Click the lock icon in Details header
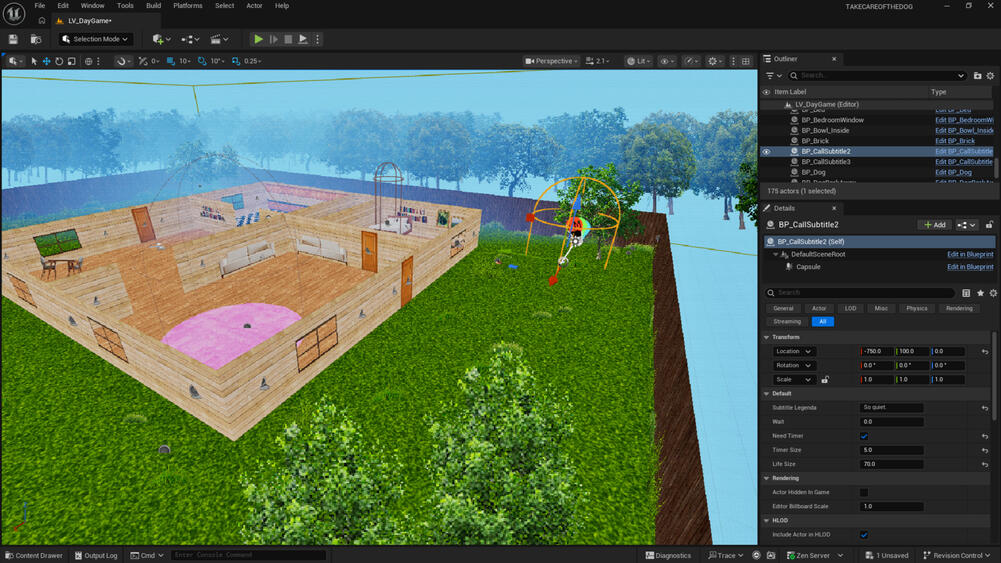This screenshot has height=563, width=1001. tap(989, 225)
